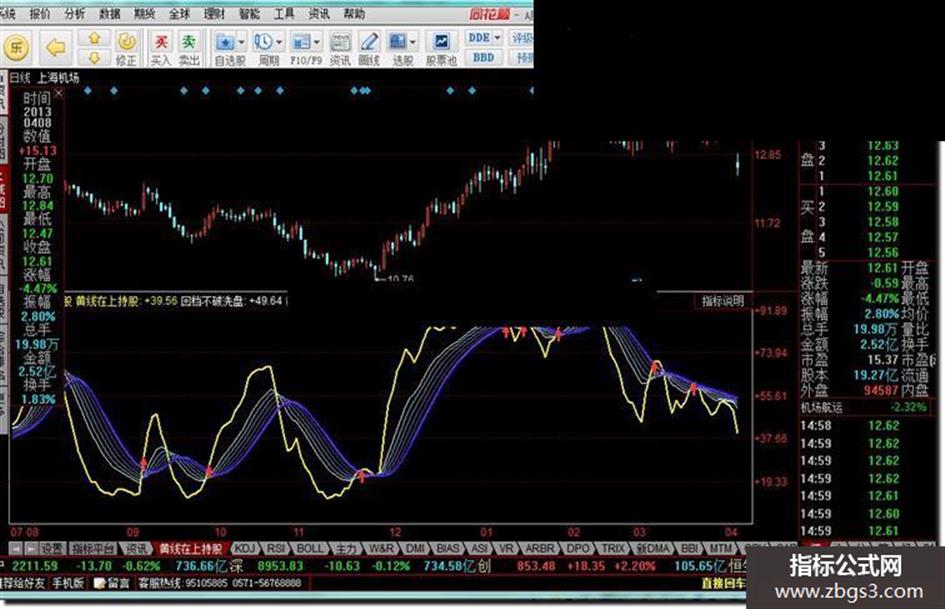Click the 上海机场 stock name label
The image size is (945, 609).
coord(58,78)
